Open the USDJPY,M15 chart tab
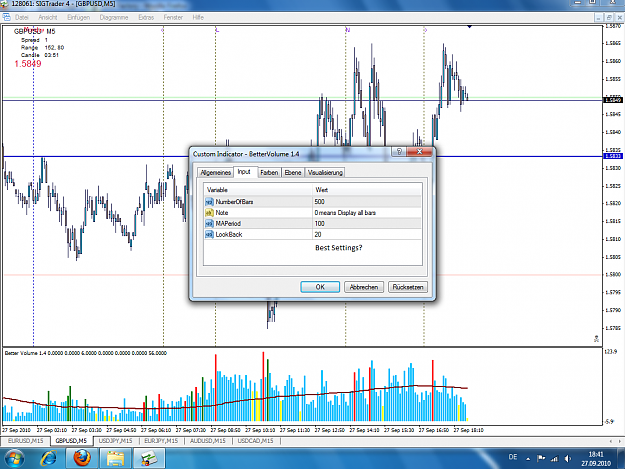 [115, 441]
